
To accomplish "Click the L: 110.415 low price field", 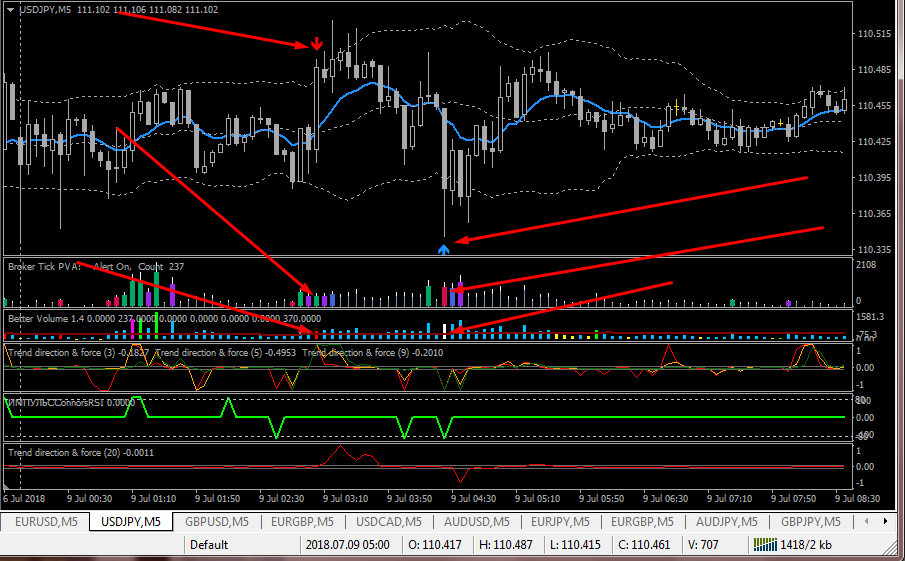I will pyautogui.click(x=575, y=545).
